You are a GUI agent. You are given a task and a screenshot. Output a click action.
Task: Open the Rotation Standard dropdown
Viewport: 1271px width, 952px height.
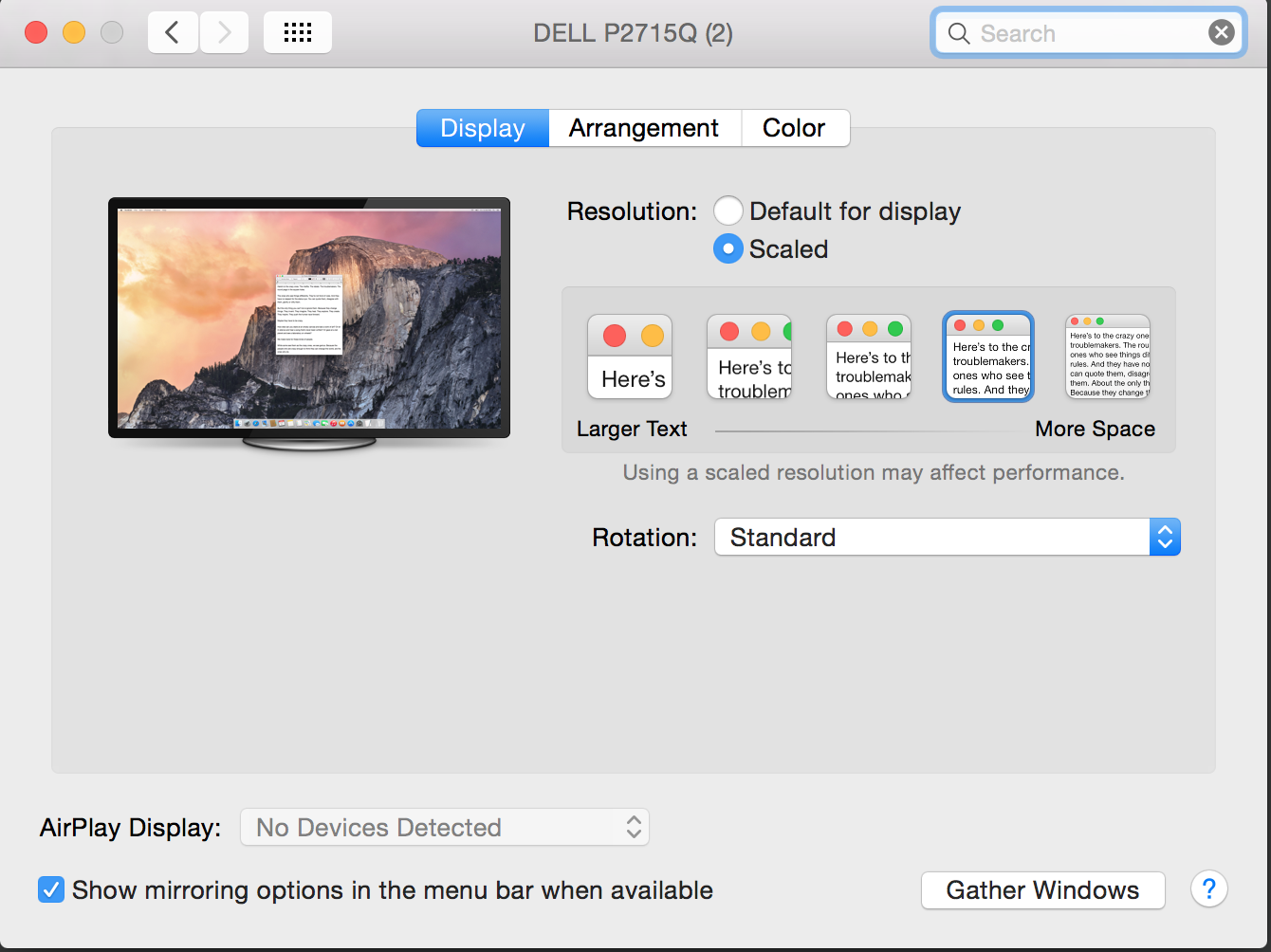point(947,537)
